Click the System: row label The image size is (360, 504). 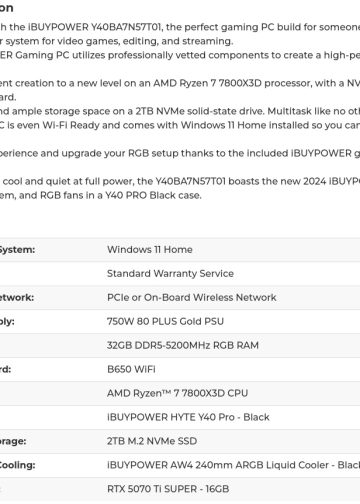coord(17,250)
